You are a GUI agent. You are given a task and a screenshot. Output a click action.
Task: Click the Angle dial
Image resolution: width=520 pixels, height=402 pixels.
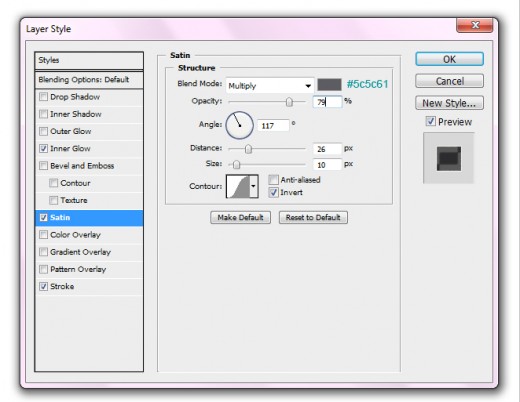[239, 125]
